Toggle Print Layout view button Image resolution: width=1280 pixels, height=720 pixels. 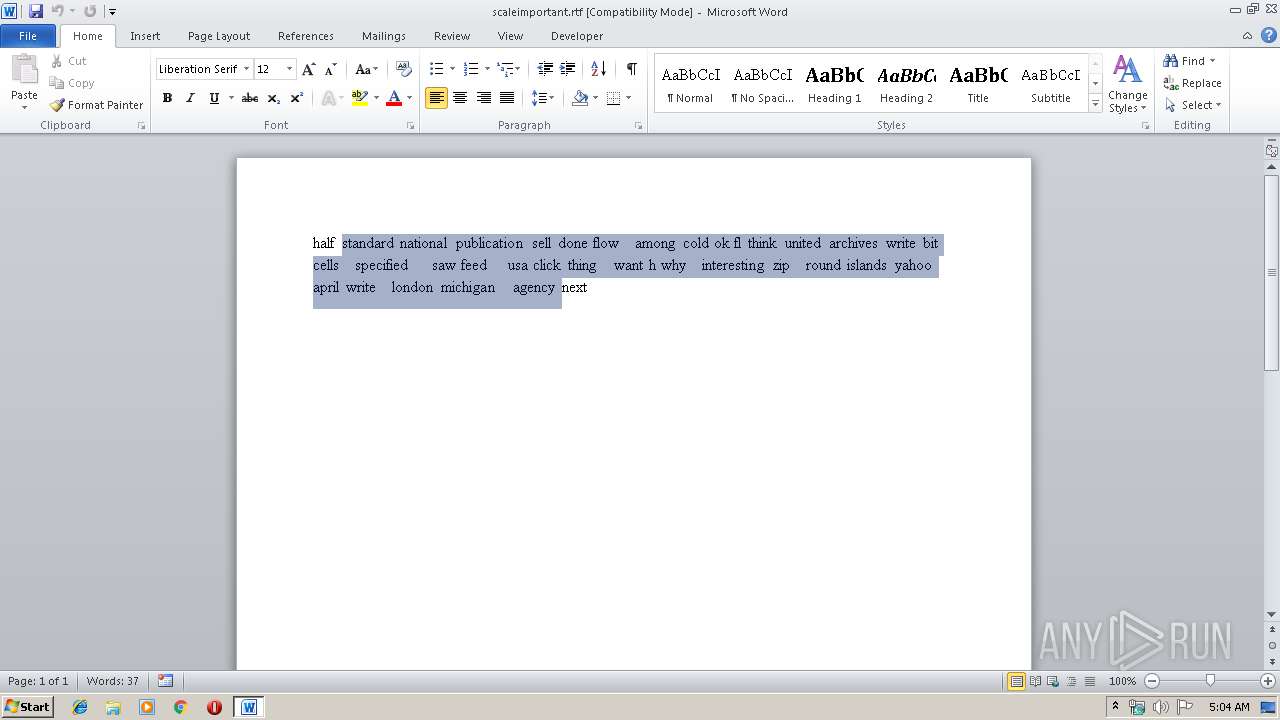point(1016,681)
